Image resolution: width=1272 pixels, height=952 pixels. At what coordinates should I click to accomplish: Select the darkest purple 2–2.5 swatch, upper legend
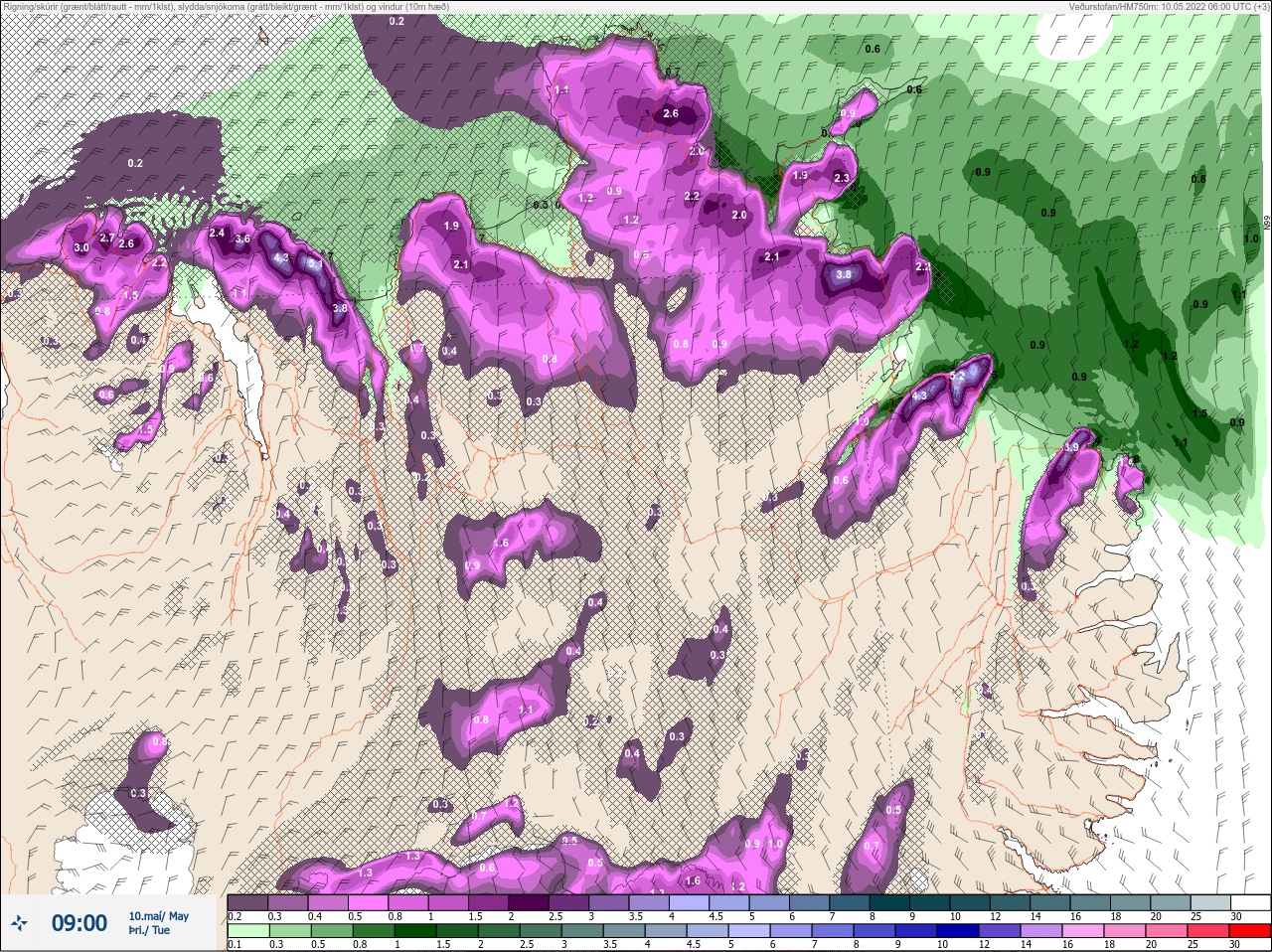[529, 902]
